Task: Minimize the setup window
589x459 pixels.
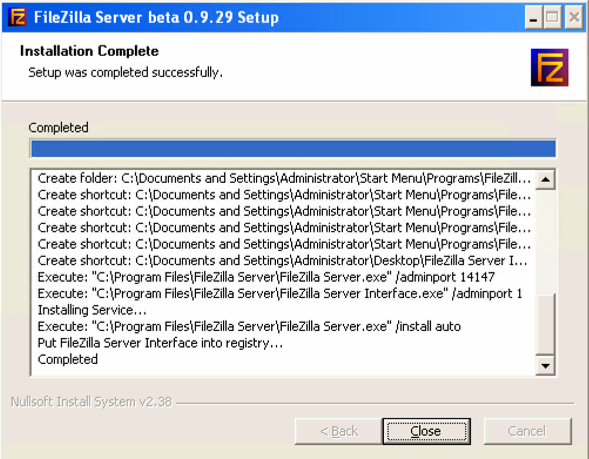Action: tap(533, 18)
